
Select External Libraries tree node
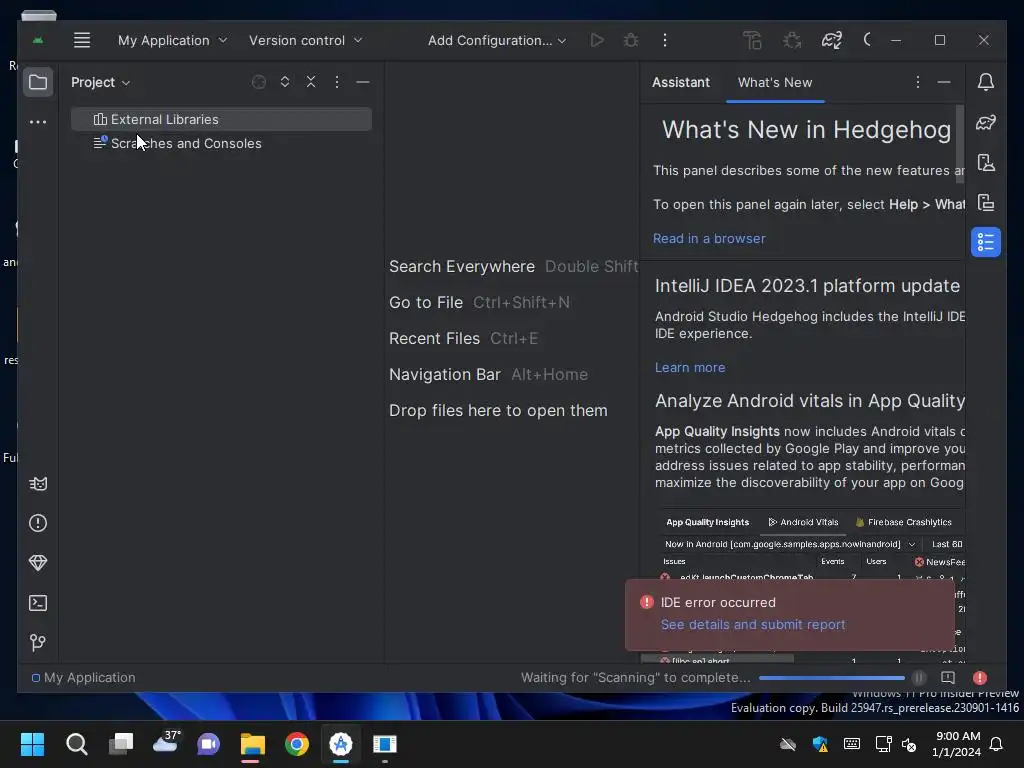(x=221, y=120)
